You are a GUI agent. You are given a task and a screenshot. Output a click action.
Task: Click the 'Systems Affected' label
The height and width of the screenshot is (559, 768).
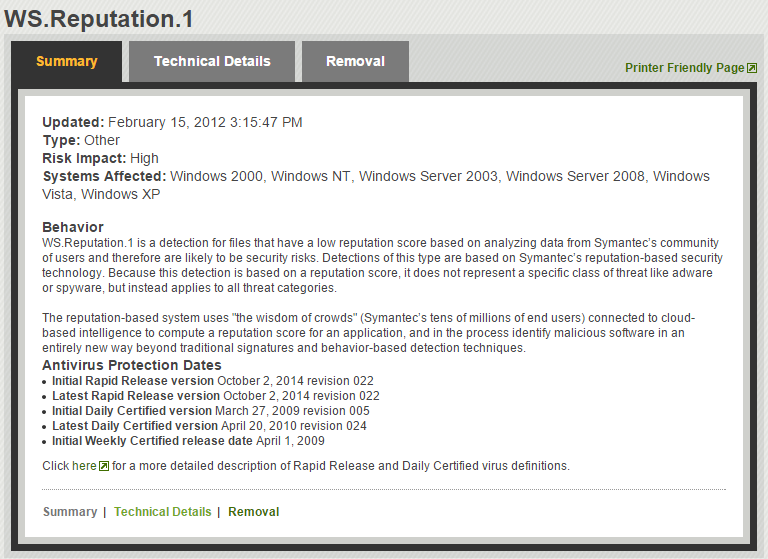104,176
